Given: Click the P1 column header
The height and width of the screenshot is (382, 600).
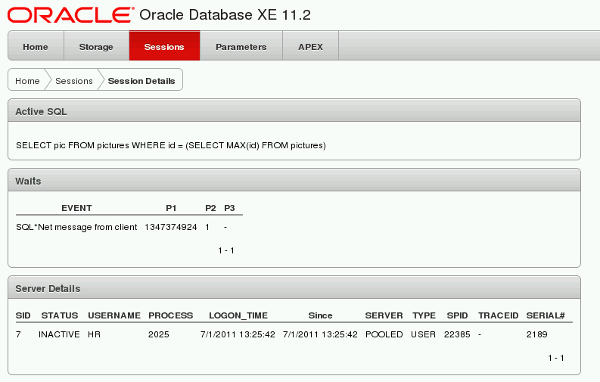Looking at the screenshot, I should [x=171, y=208].
